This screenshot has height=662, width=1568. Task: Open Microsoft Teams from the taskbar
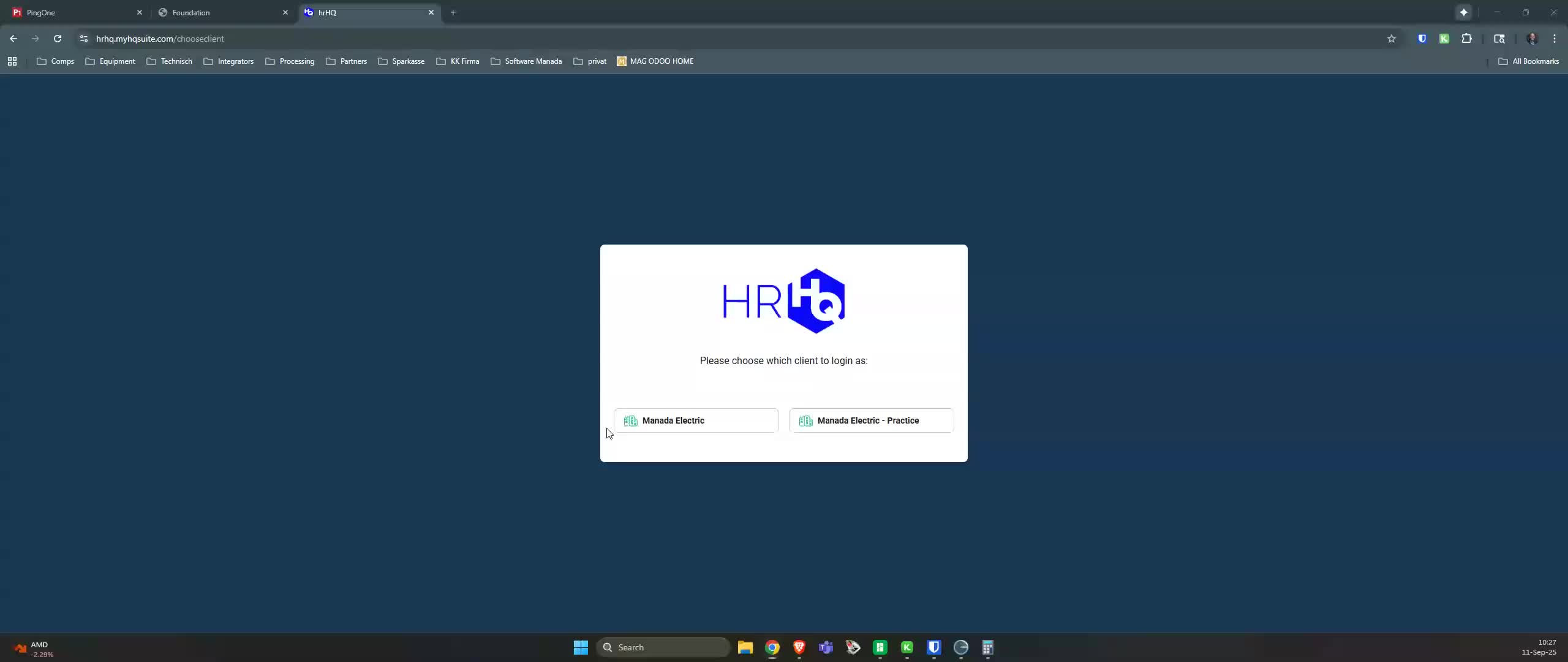(x=826, y=647)
